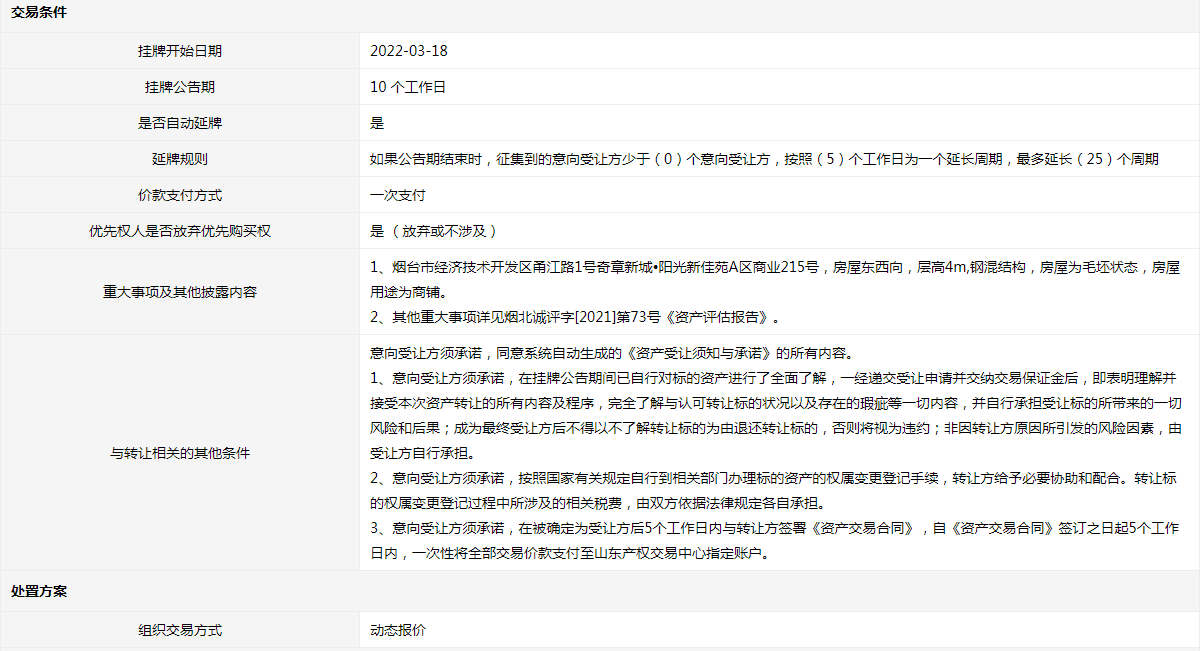Viewport: 1201px width, 651px height.
Task: Click the 10 个工作日 value
Action: pos(407,87)
